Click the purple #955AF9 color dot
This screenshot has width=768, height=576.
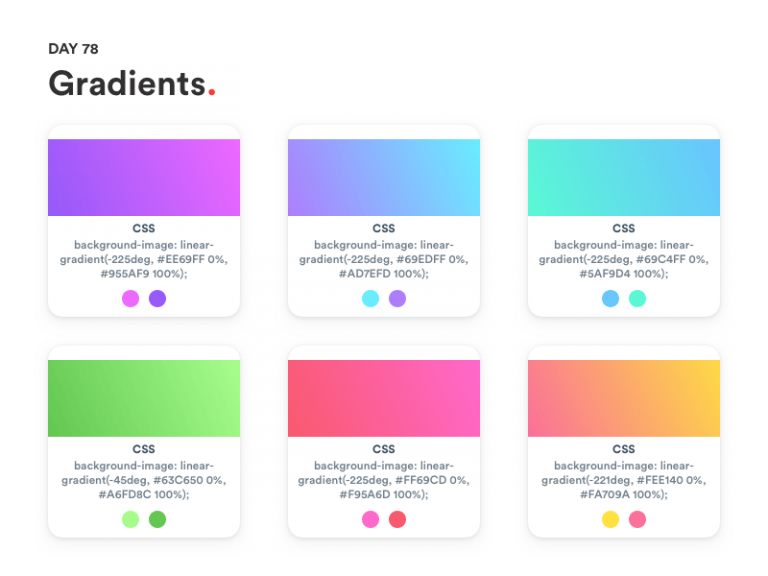[x=157, y=298]
